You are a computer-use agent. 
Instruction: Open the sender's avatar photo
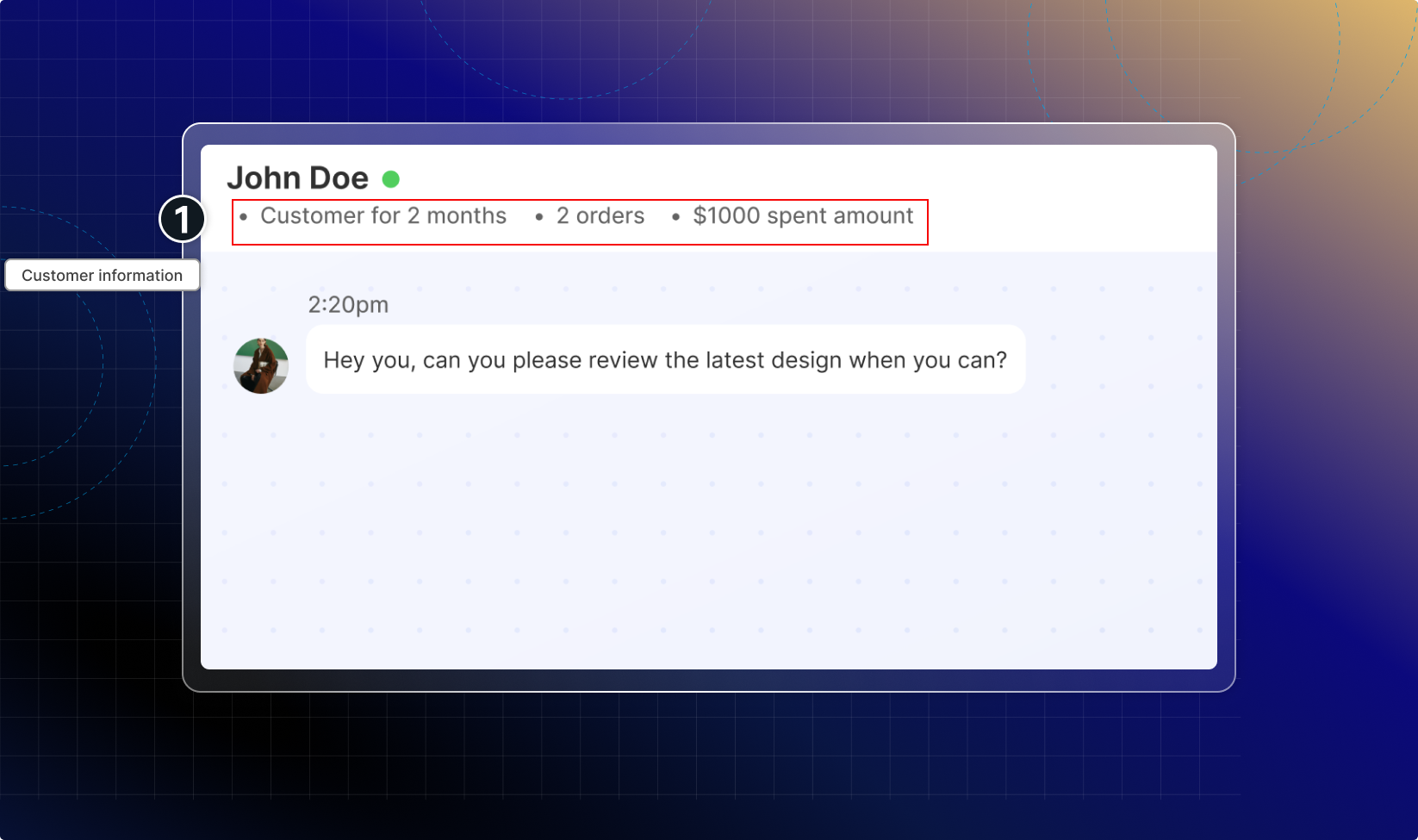point(261,366)
